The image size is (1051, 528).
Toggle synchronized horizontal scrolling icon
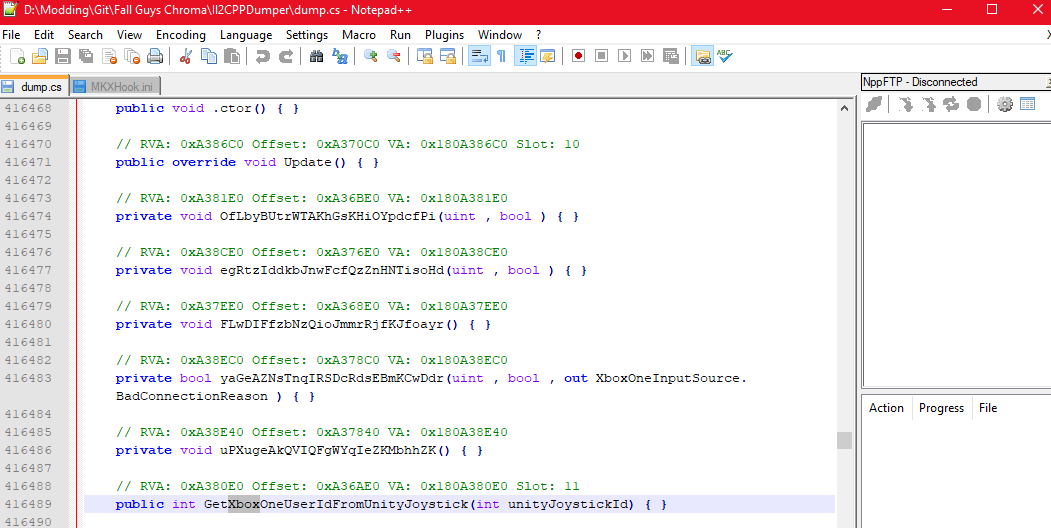[448, 57]
